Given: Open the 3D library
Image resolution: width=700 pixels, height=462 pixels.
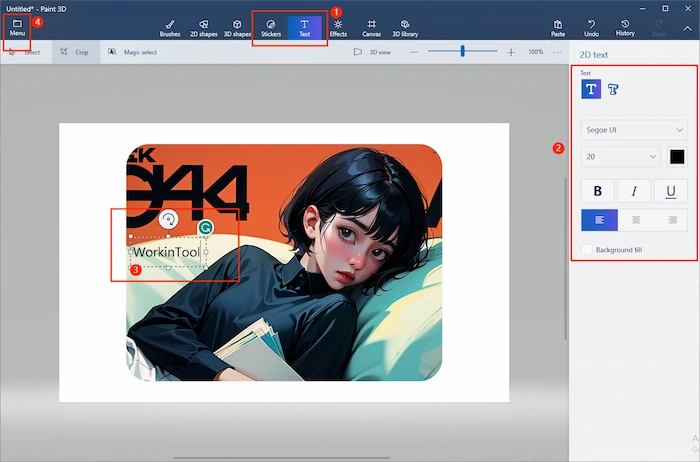Looking at the screenshot, I should pyautogui.click(x=404, y=27).
